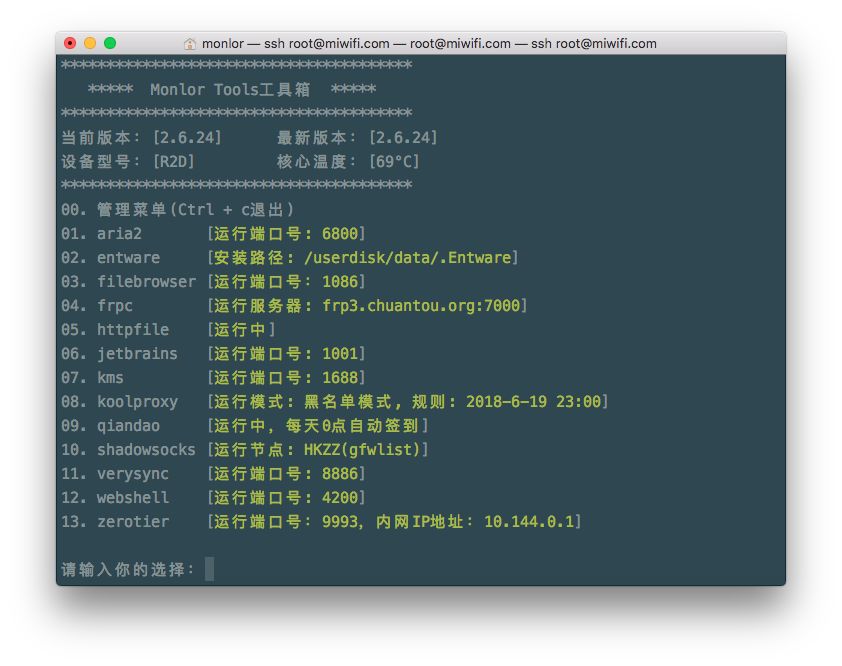842x666 pixels.
Task: Click the frpc server 'frp3.chuantou.org:7000'
Action: [x=421, y=306]
